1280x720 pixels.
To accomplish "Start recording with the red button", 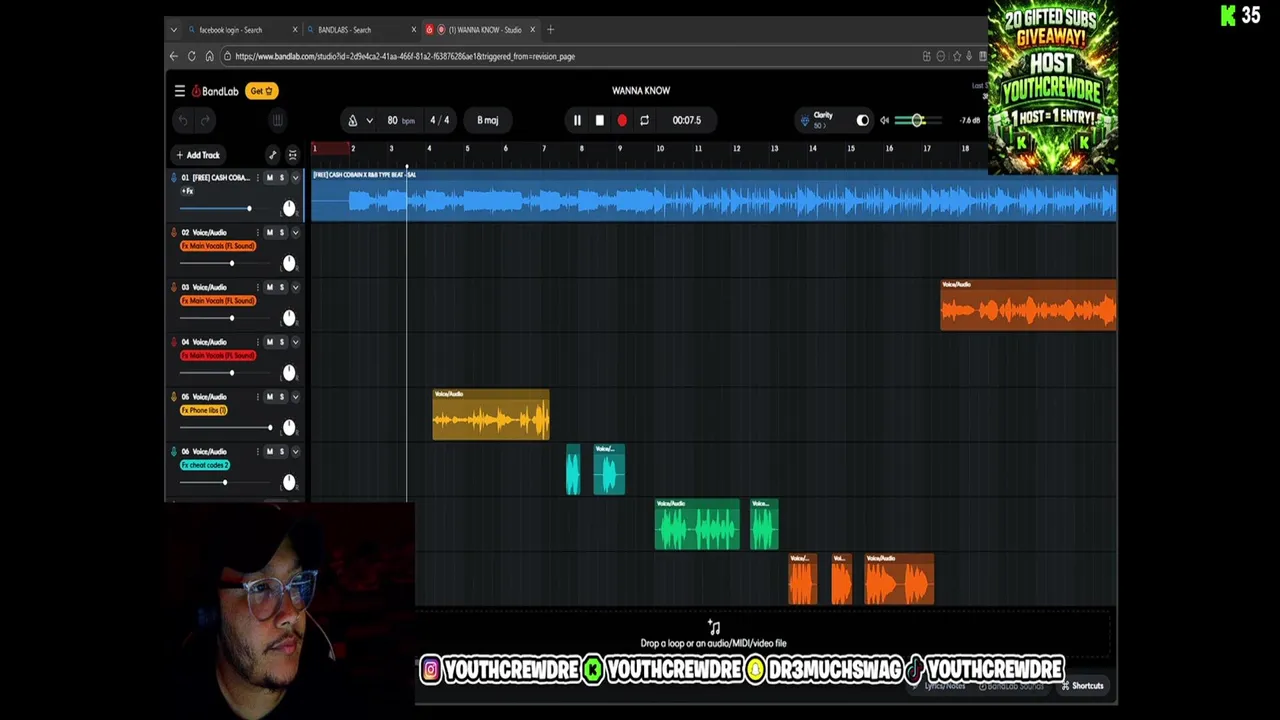I will [x=622, y=120].
